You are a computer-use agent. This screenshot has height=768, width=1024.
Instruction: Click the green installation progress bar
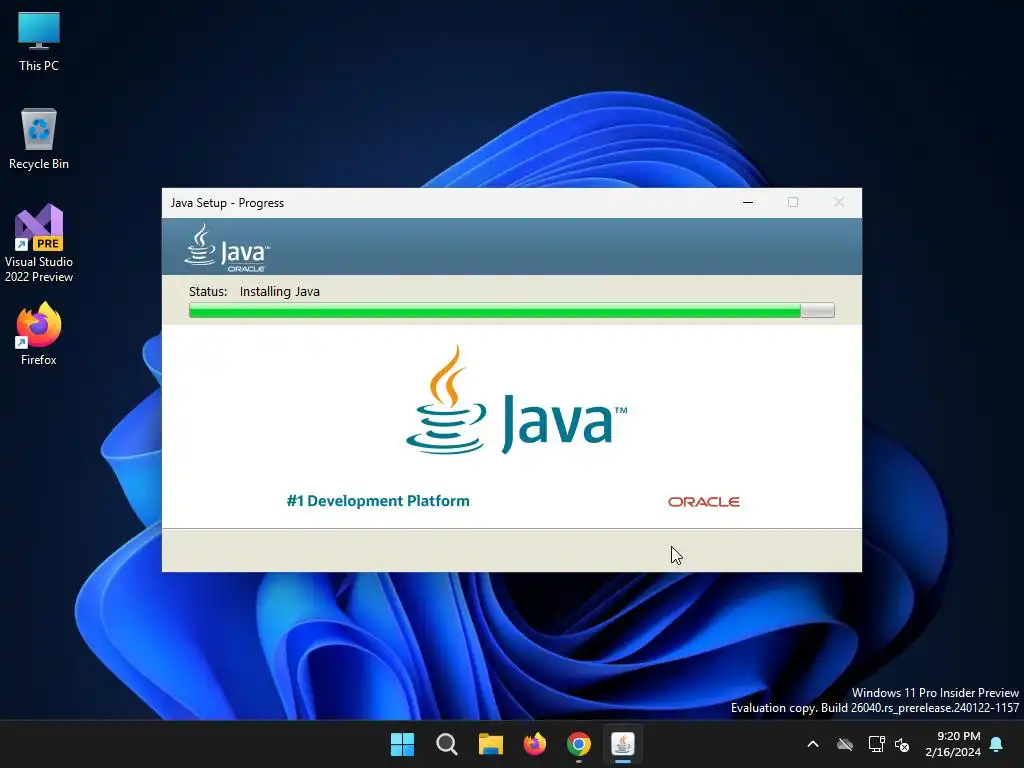pyautogui.click(x=511, y=310)
